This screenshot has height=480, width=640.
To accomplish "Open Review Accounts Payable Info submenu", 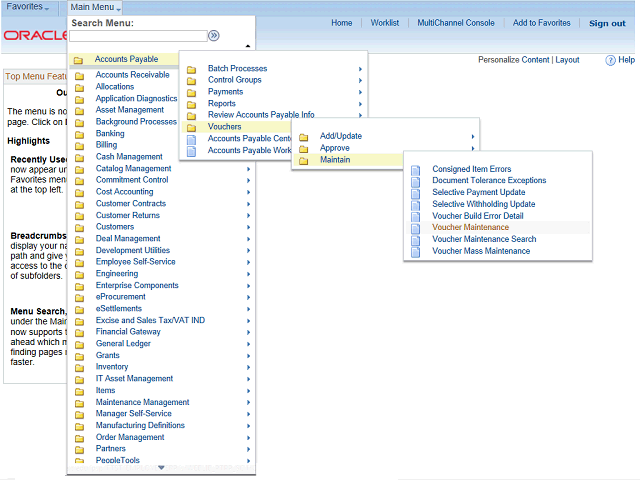I will coord(261,115).
